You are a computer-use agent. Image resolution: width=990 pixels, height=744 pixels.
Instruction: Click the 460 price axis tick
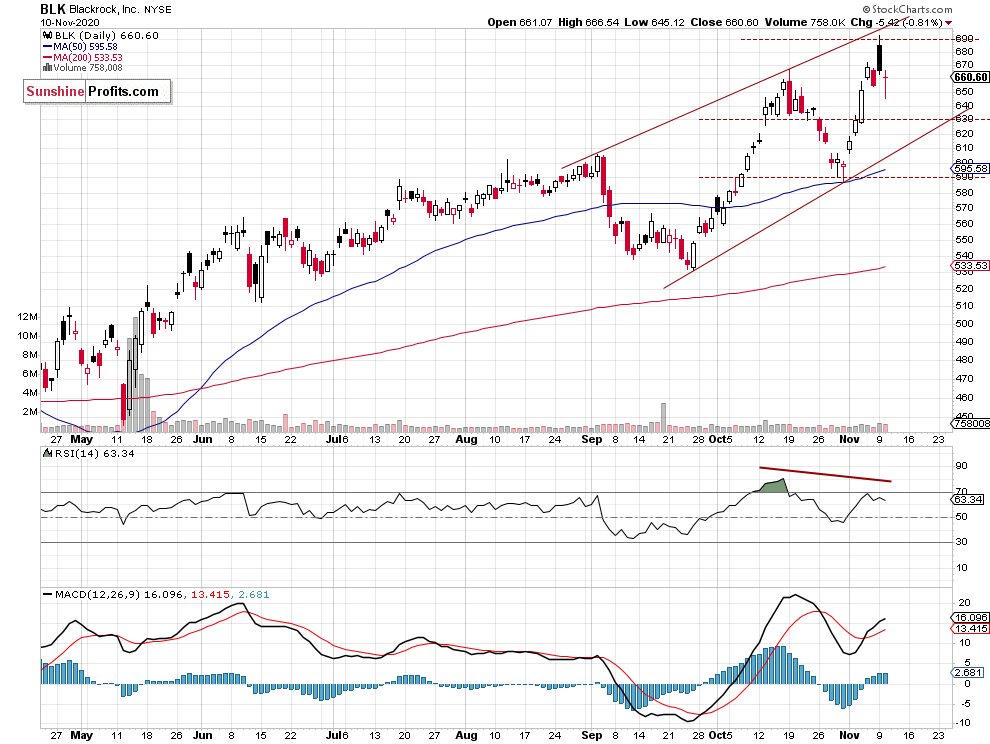click(964, 398)
